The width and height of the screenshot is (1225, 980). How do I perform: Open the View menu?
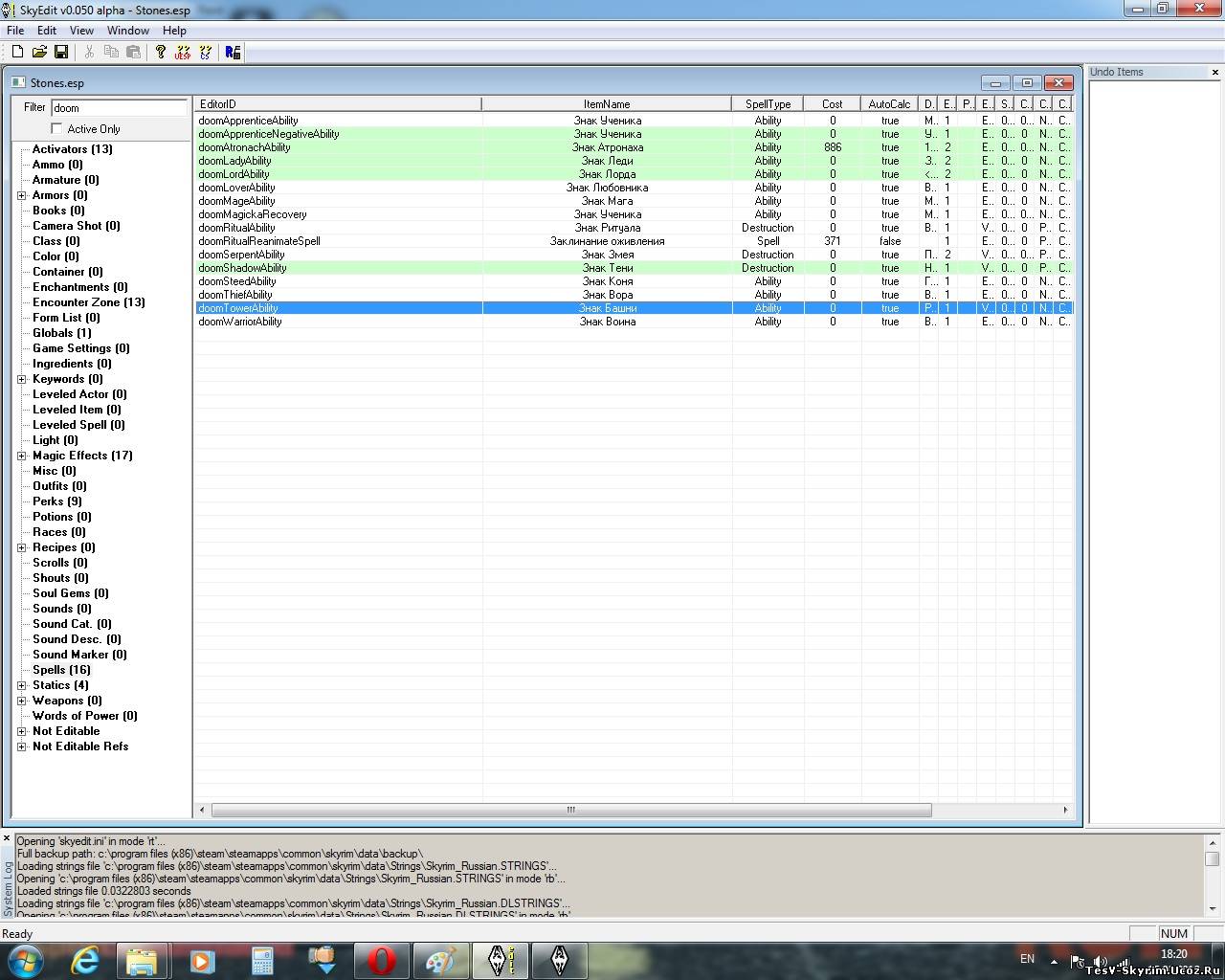tap(81, 31)
